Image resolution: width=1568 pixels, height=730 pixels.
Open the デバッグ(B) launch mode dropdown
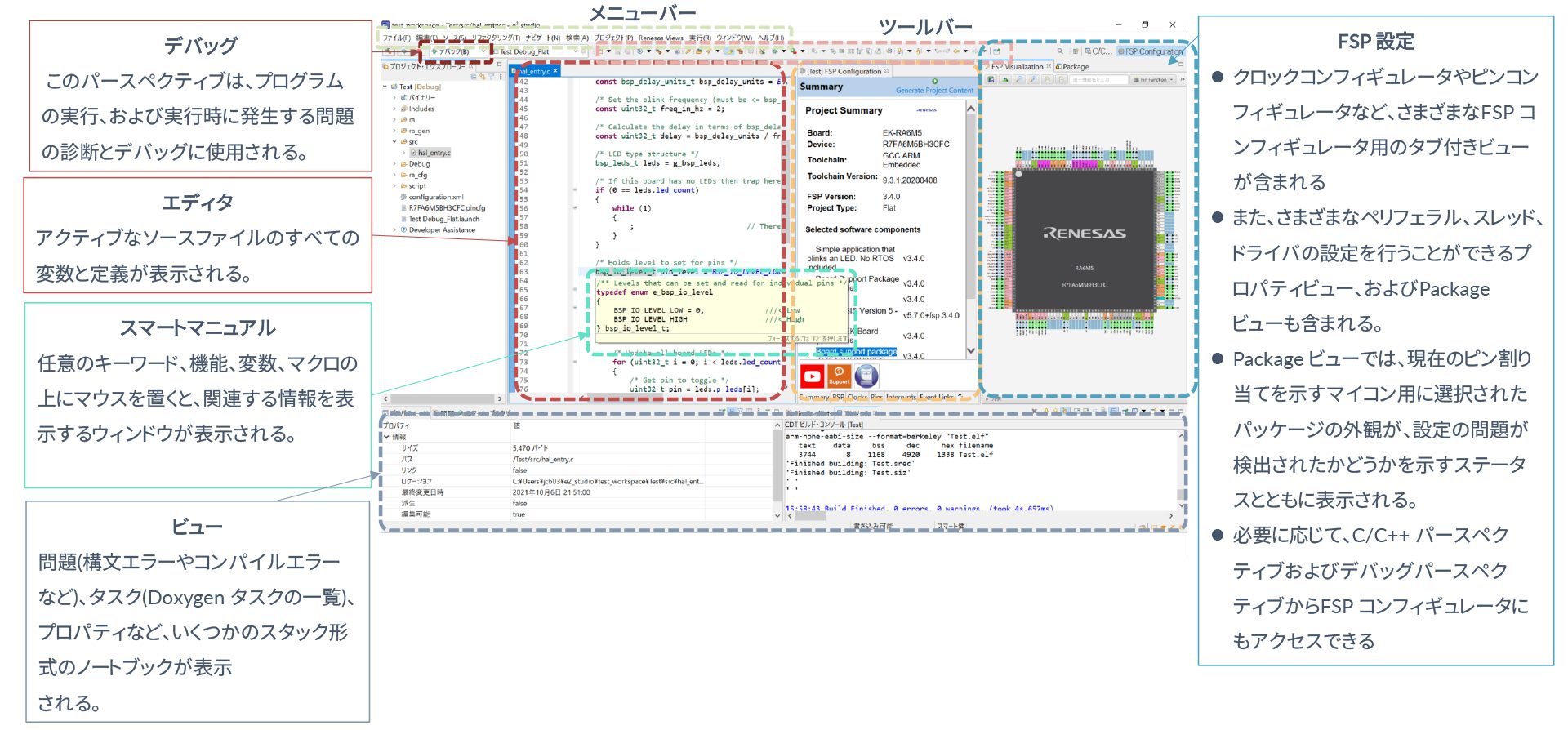coord(483,51)
